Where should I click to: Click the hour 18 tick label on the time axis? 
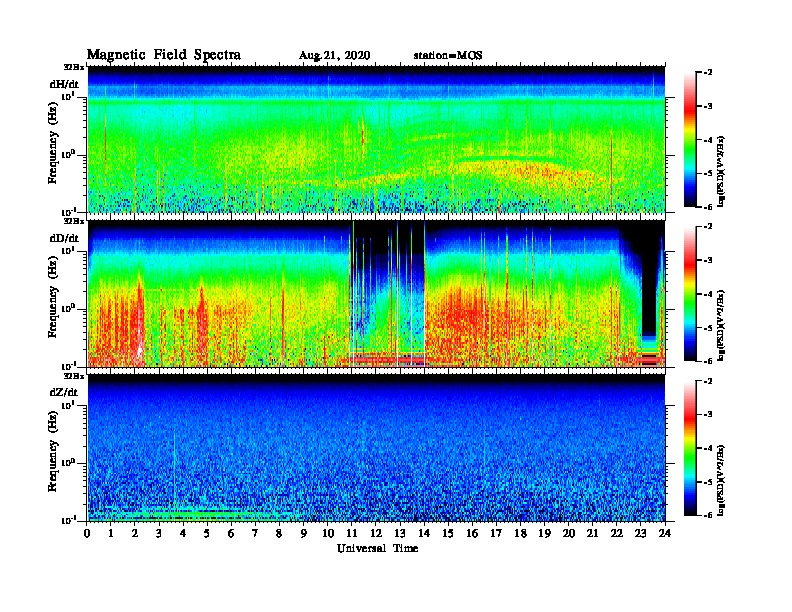point(520,533)
